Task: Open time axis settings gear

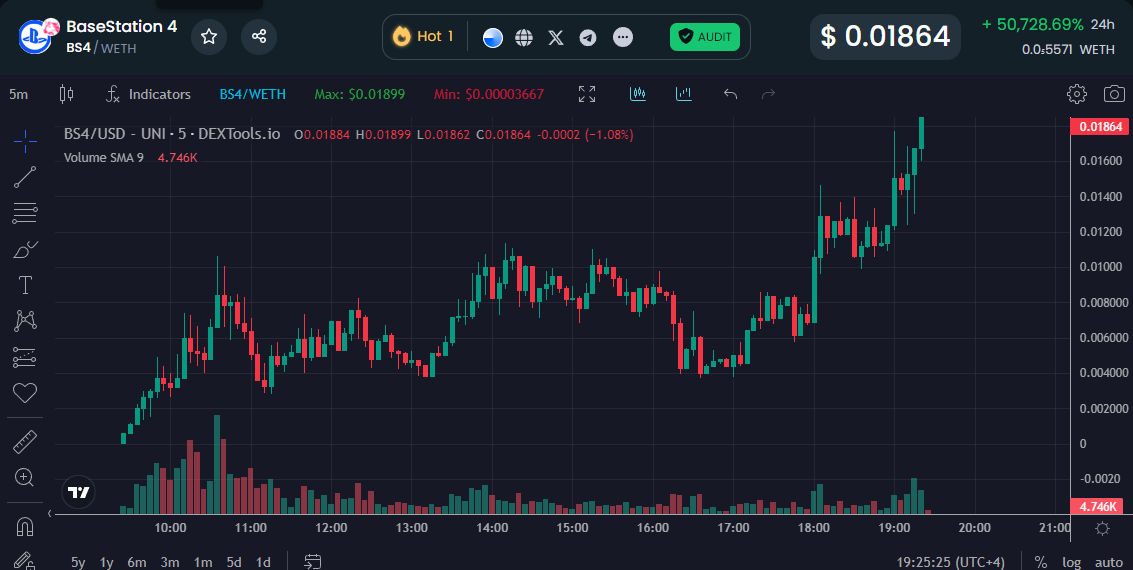Action: coord(1103,528)
